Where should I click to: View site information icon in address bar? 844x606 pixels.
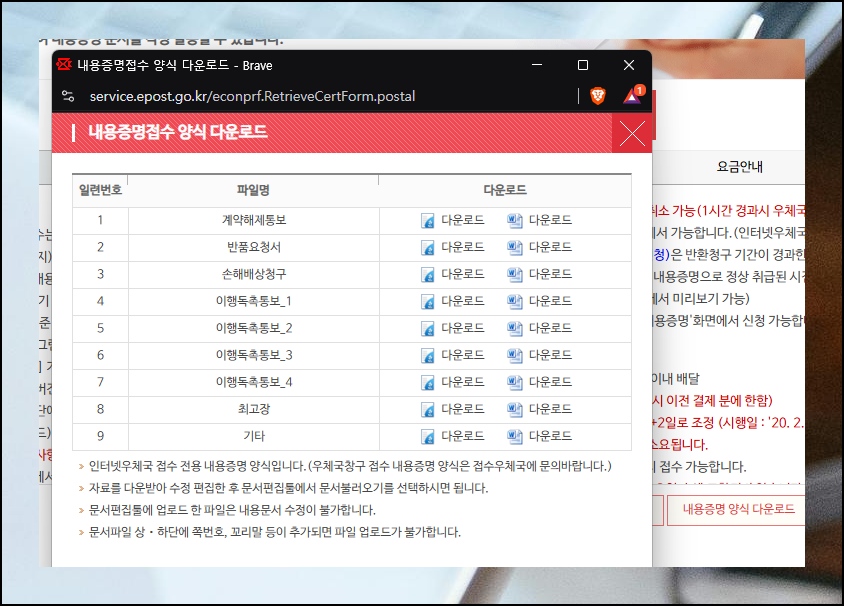(x=68, y=96)
